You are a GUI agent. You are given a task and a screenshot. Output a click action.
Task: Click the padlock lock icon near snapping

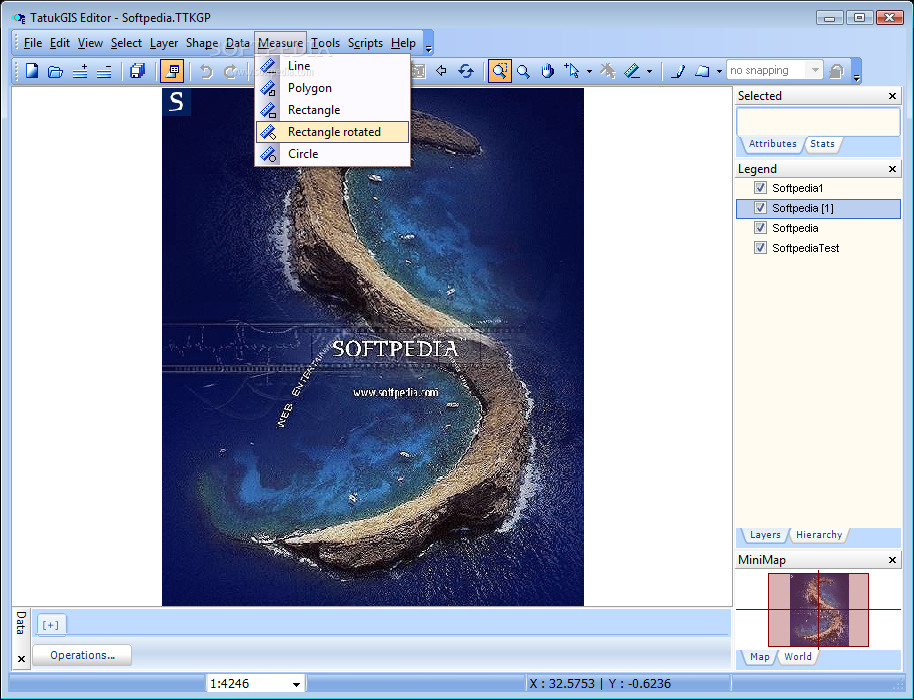click(x=836, y=71)
